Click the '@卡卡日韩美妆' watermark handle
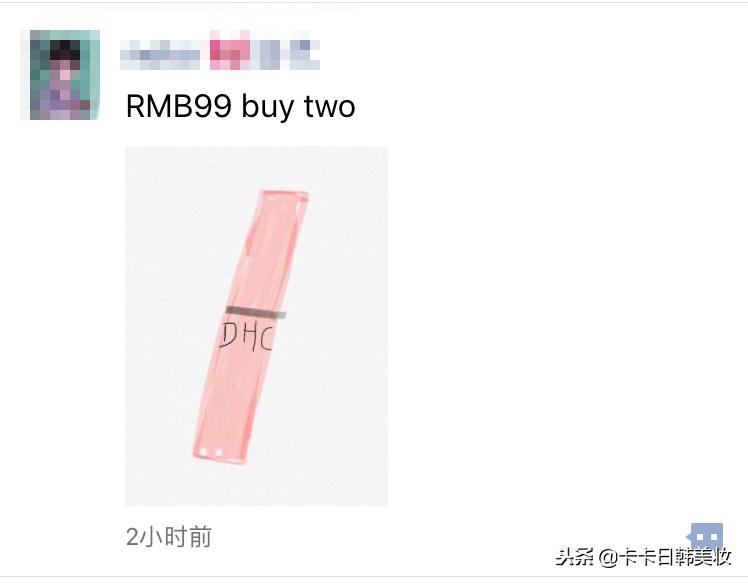This screenshot has width=748, height=583. (665, 557)
